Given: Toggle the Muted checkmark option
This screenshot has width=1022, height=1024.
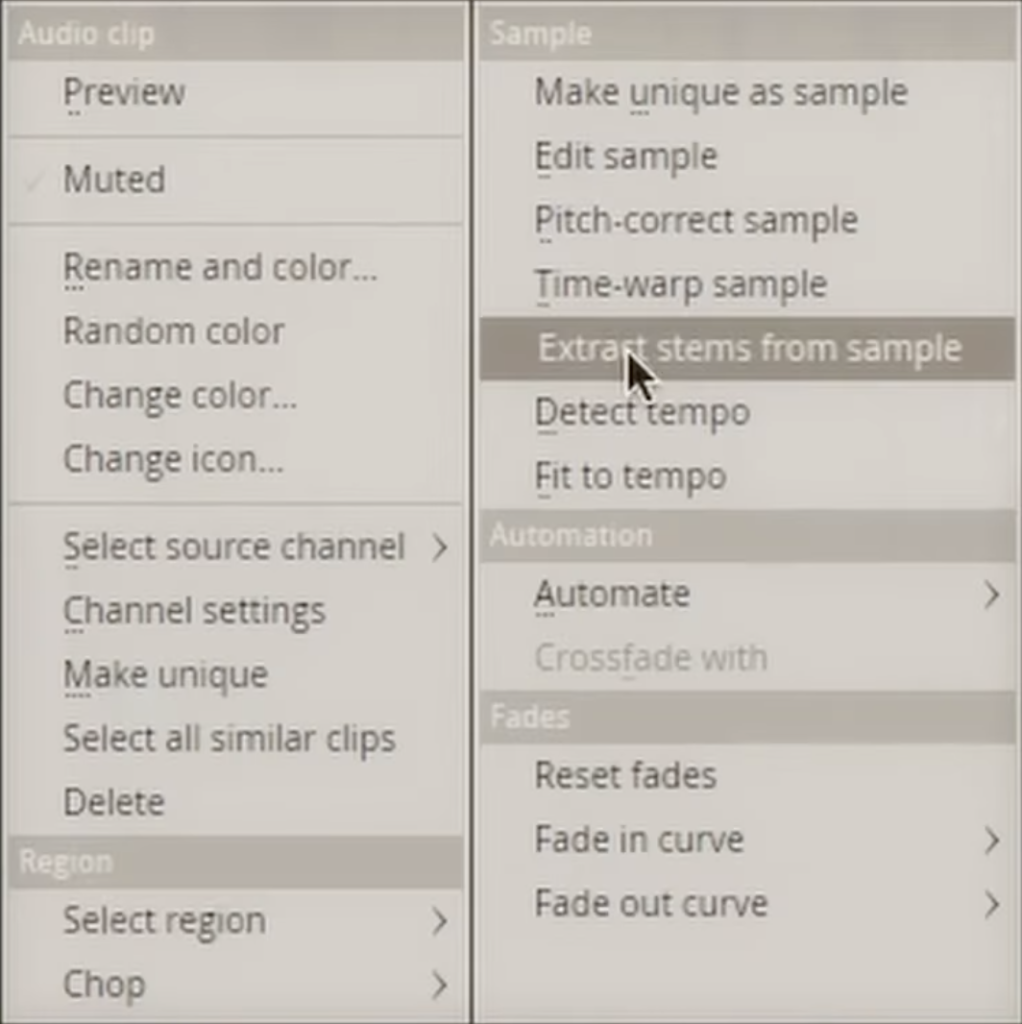Looking at the screenshot, I should click(114, 180).
